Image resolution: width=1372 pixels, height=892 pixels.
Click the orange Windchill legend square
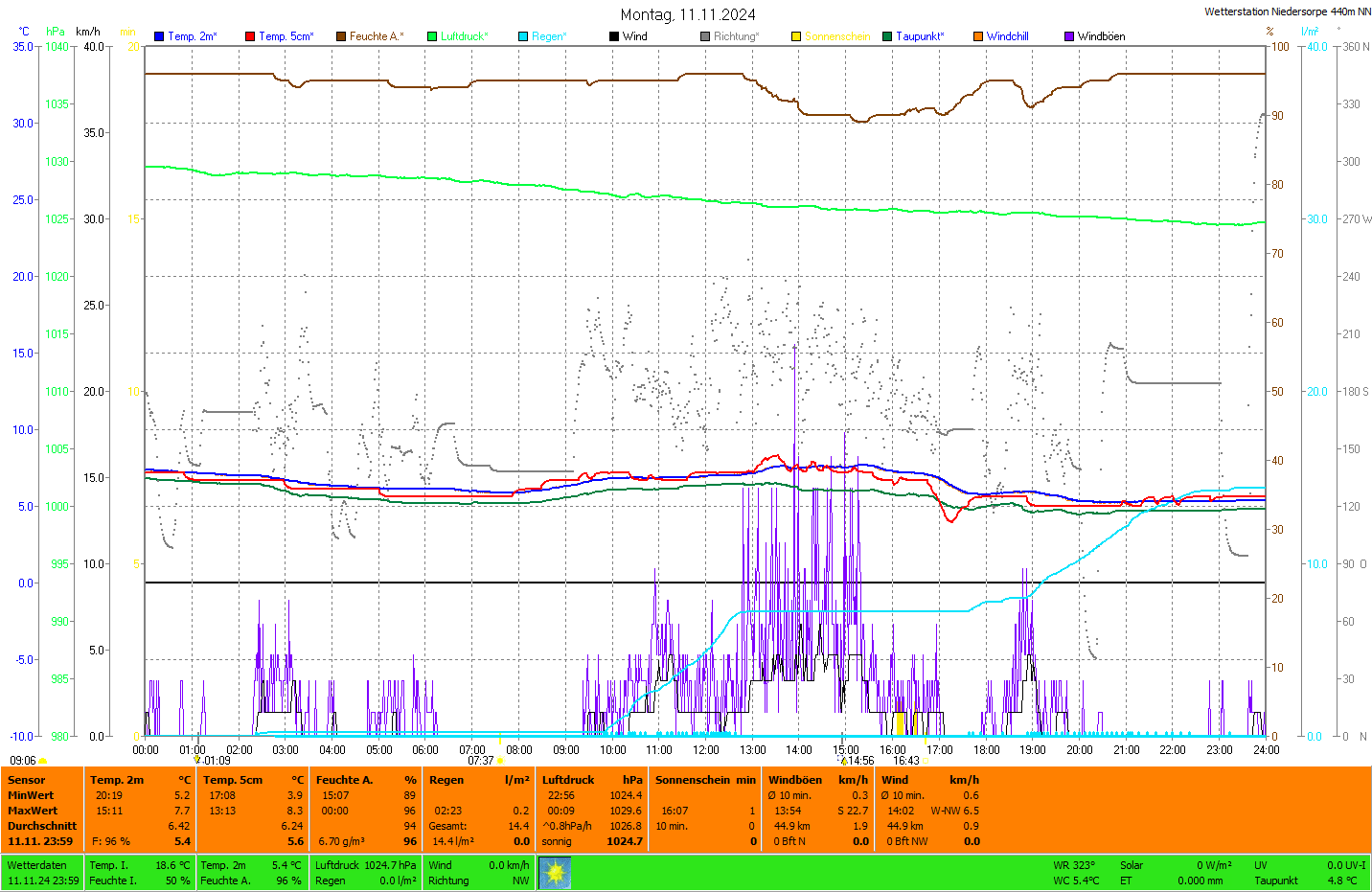(978, 36)
